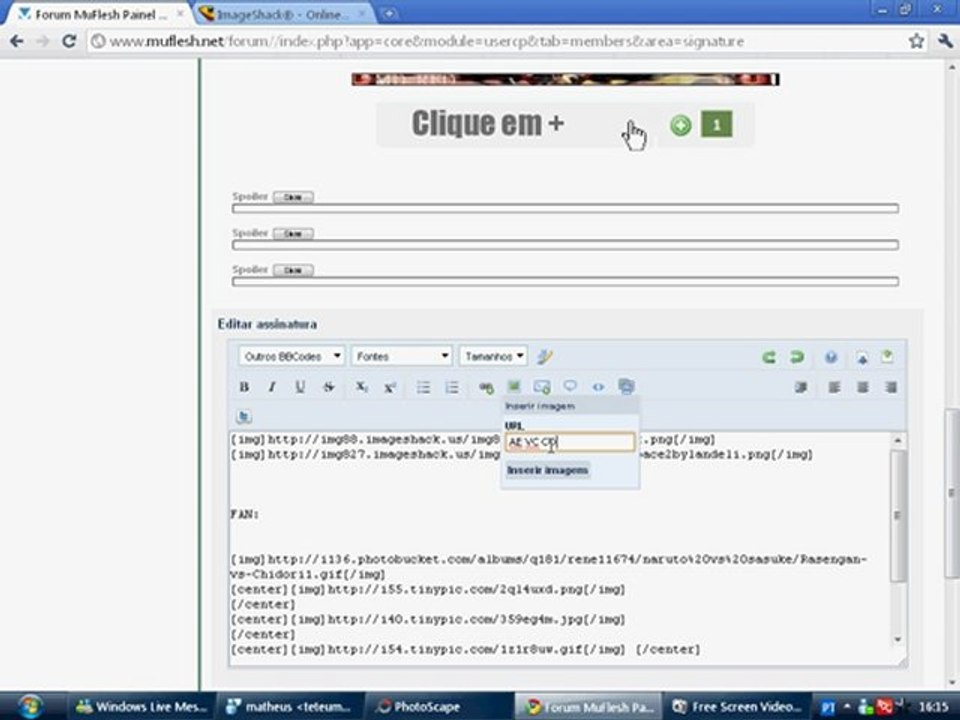Click the green reputation count 1

(716, 125)
